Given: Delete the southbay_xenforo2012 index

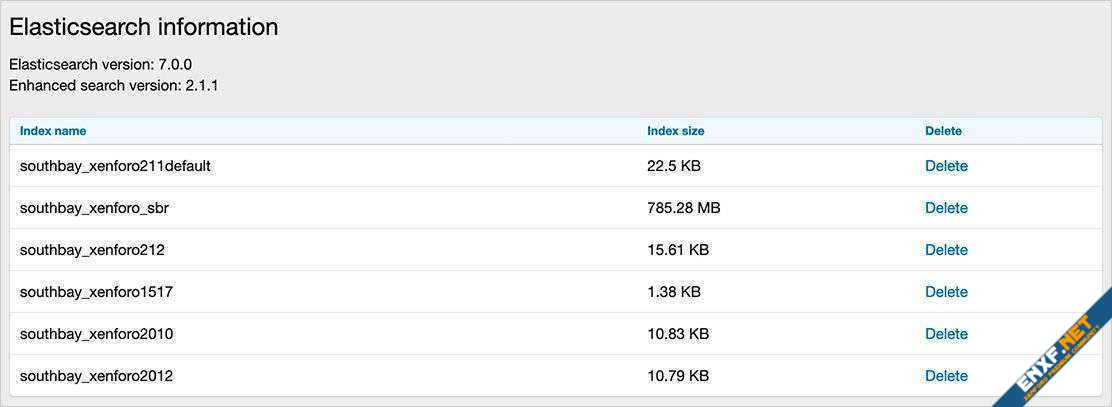Looking at the screenshot, I should point(946,376).
